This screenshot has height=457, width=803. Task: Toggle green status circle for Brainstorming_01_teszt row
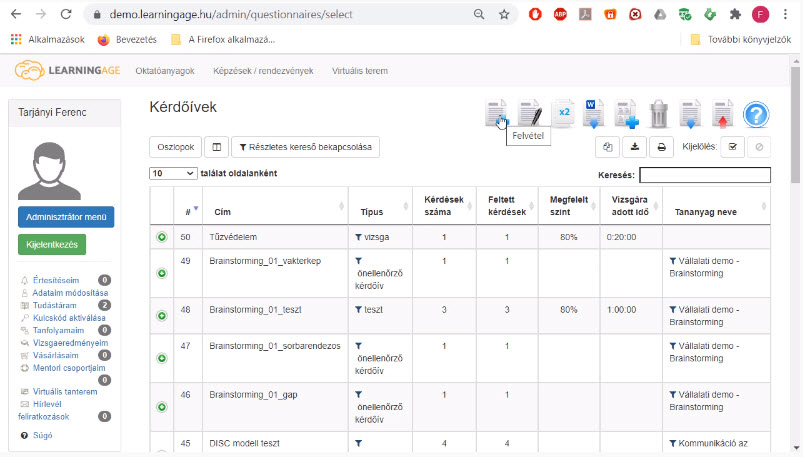click(162, 316)
